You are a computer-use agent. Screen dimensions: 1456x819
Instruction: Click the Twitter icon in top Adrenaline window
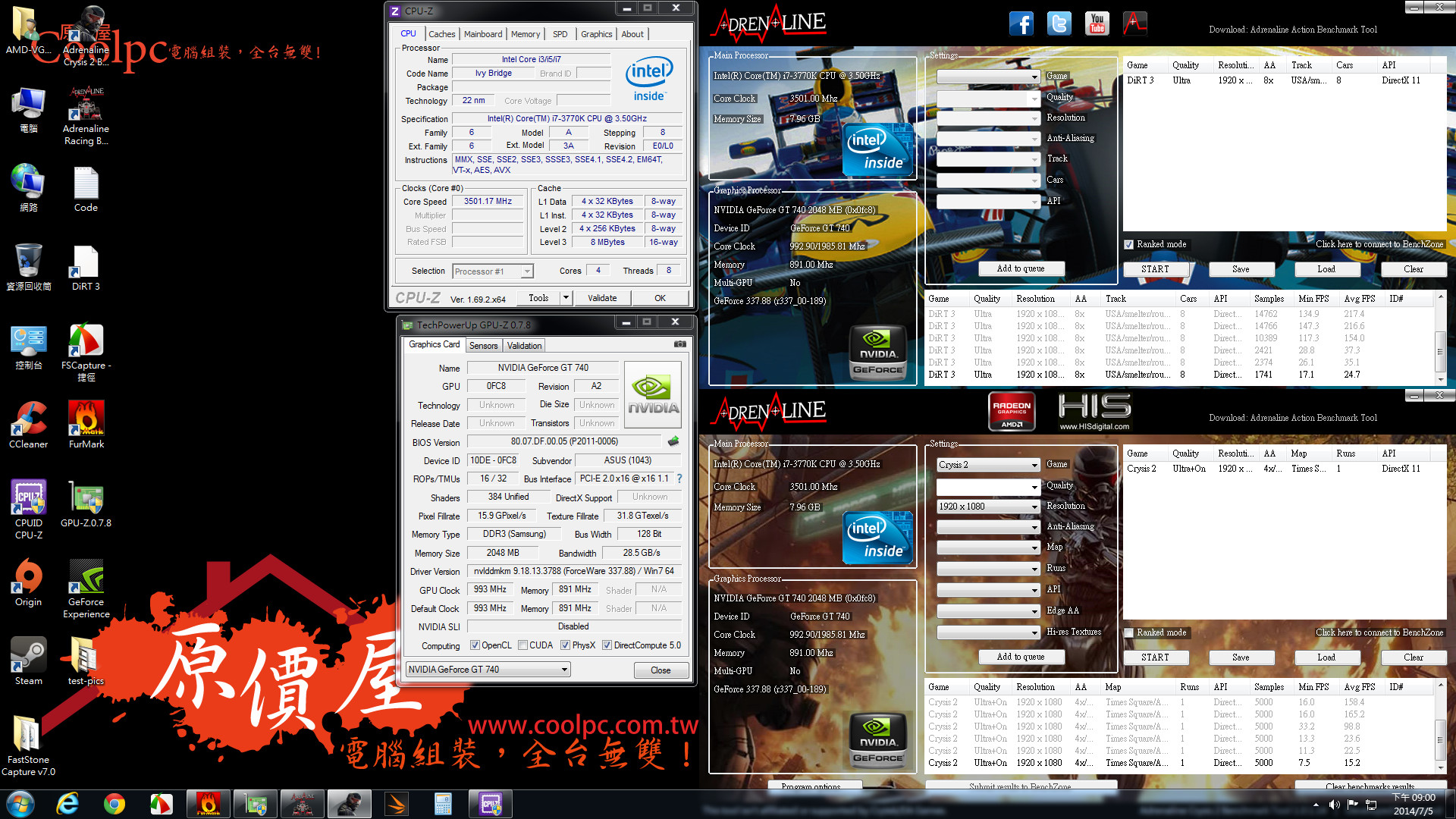click(1059, 24)
